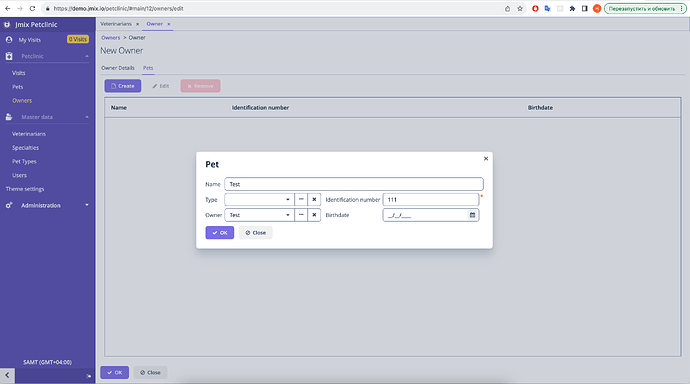Click the Petclinic section icon
Image resolution: width=690 pixels, height=384 pixels.
point(9,56)
